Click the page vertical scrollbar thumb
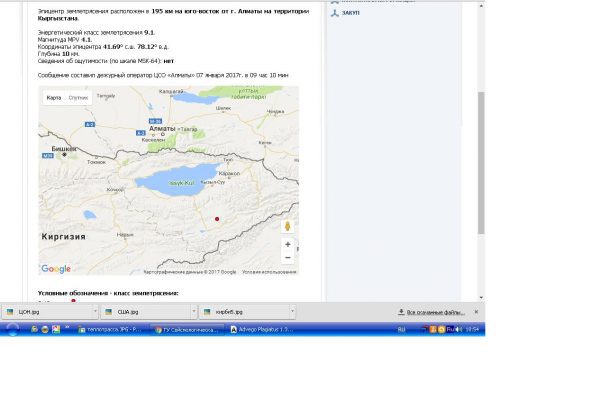Screen dimensions: 600x400 (481, 163)
